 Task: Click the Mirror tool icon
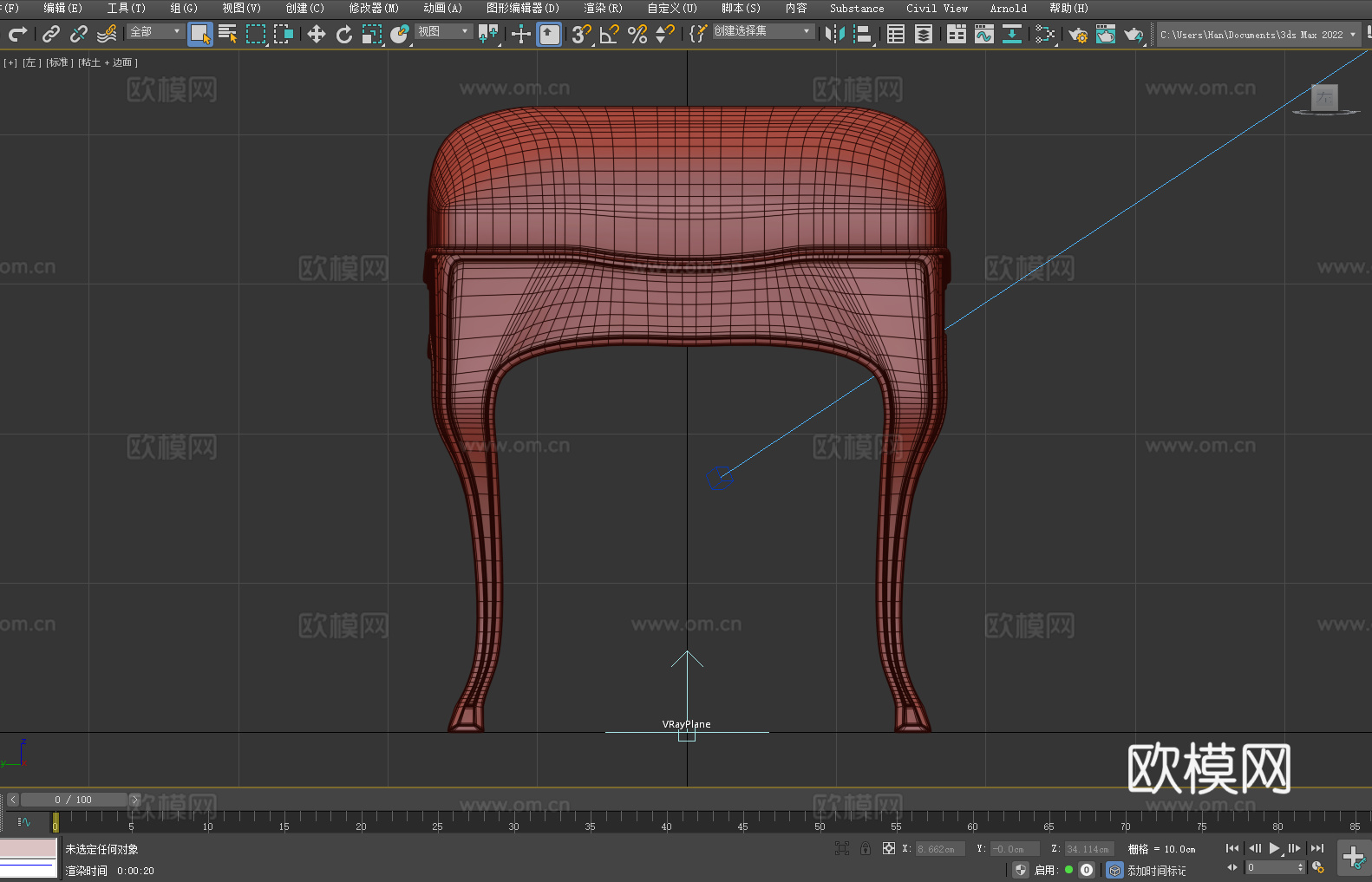click(x=835, y=34)
